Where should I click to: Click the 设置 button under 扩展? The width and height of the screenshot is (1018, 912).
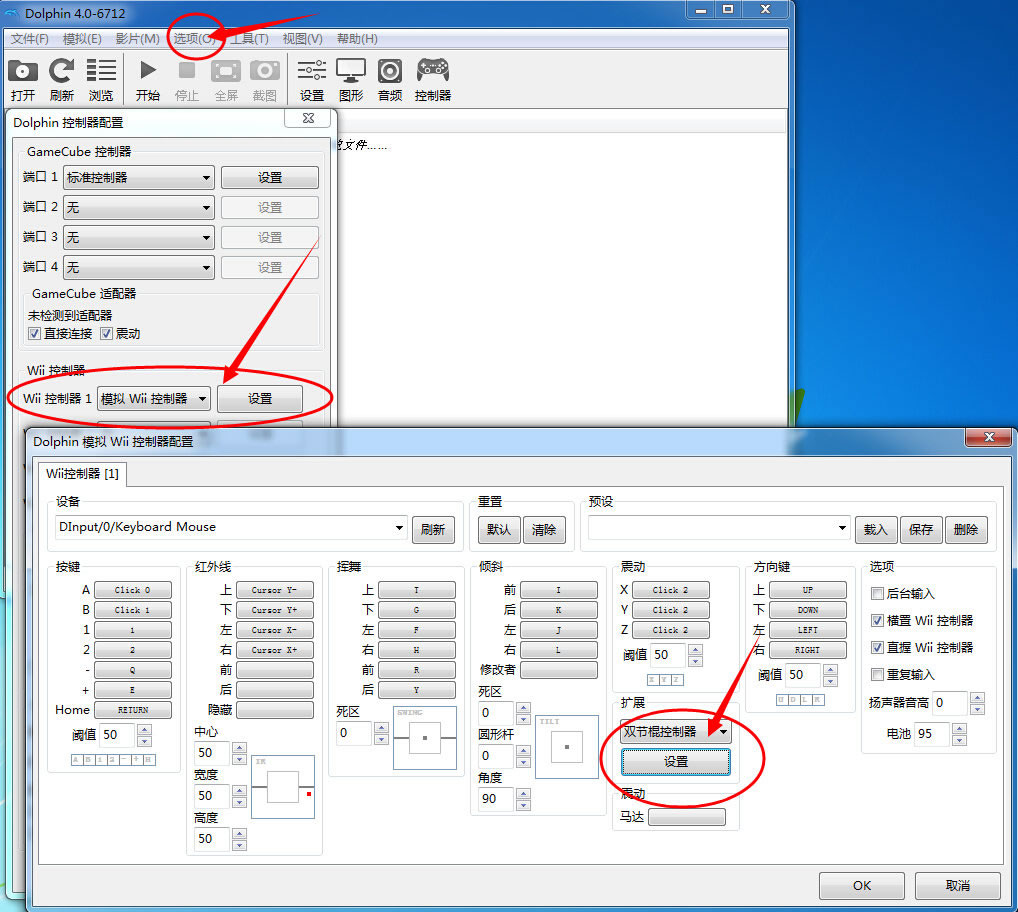pos(676,761)
